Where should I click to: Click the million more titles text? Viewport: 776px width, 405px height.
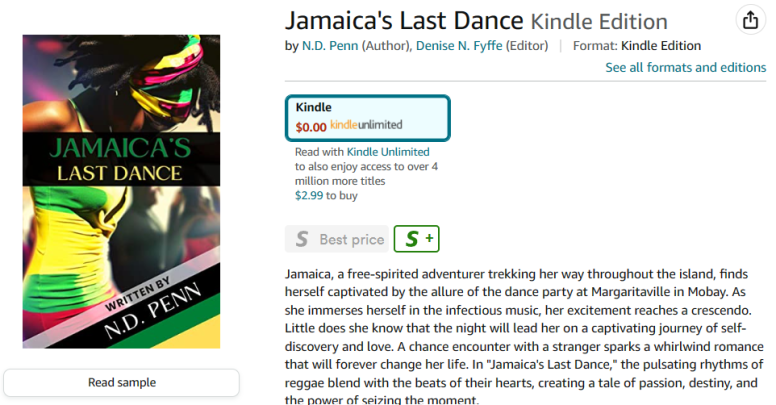(340, 181)
